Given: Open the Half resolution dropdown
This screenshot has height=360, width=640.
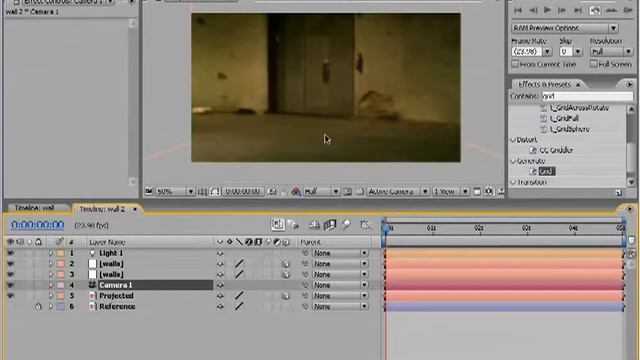Looking at the screenshot, I should (321, 191).
